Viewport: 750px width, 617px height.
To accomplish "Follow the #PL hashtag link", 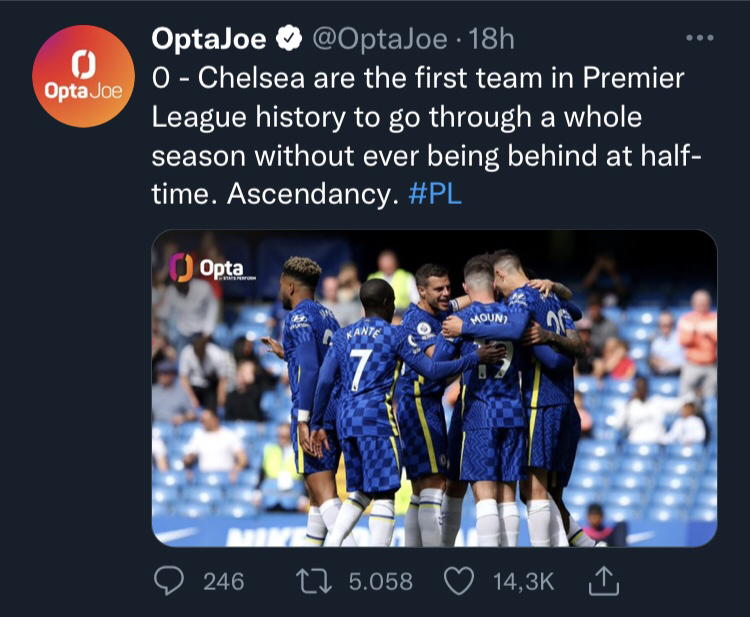I will [x=435, y=194].
